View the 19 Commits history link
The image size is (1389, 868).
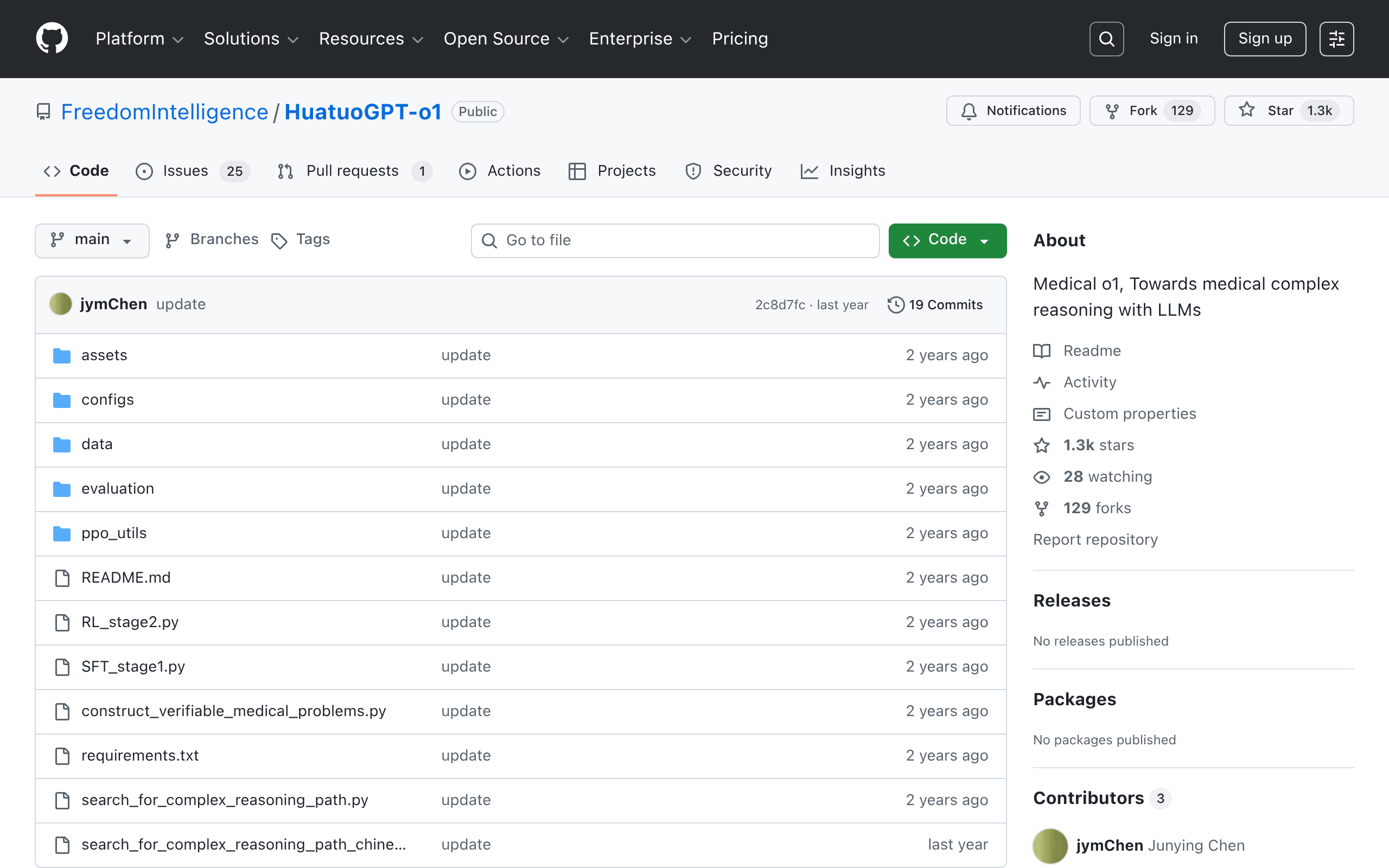pos(935,305)
